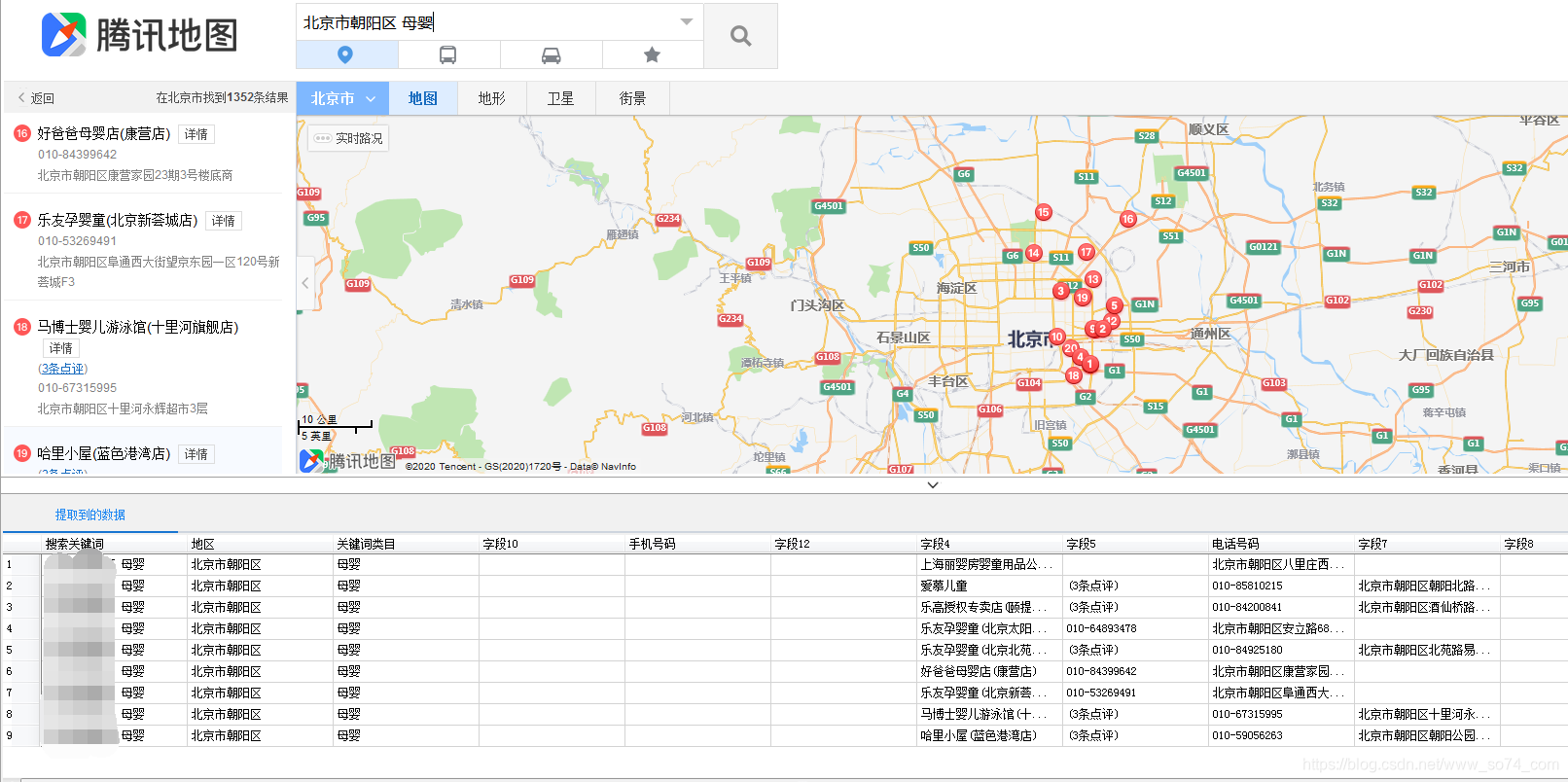
Task: Collapse the map with the bottom chevron
Action: [933, 484]
